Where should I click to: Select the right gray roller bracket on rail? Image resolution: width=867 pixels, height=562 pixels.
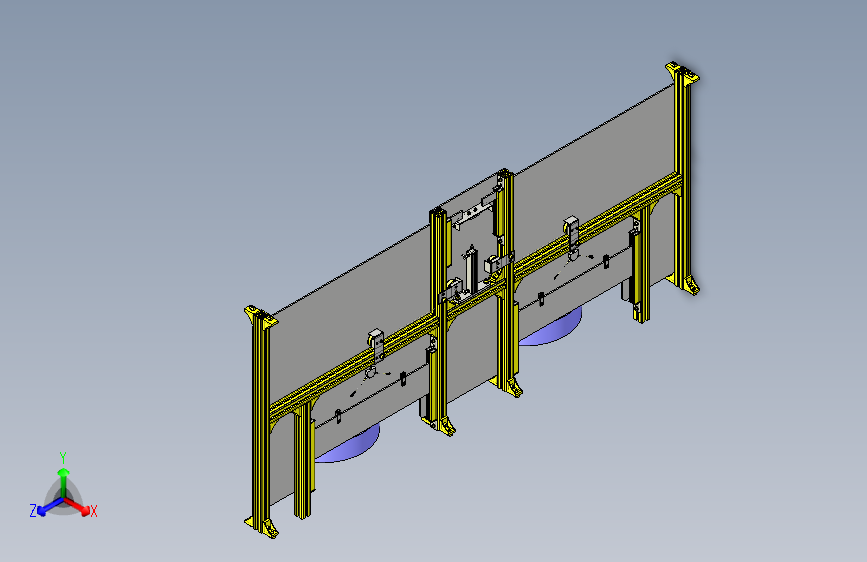(572, 232)
